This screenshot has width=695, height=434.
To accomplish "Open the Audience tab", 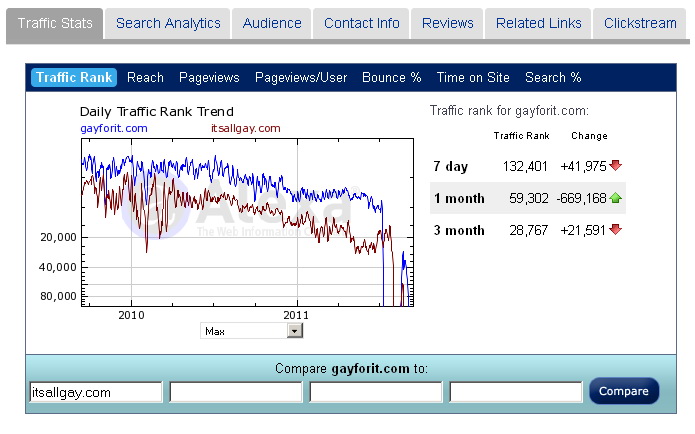I will [272, 23].
